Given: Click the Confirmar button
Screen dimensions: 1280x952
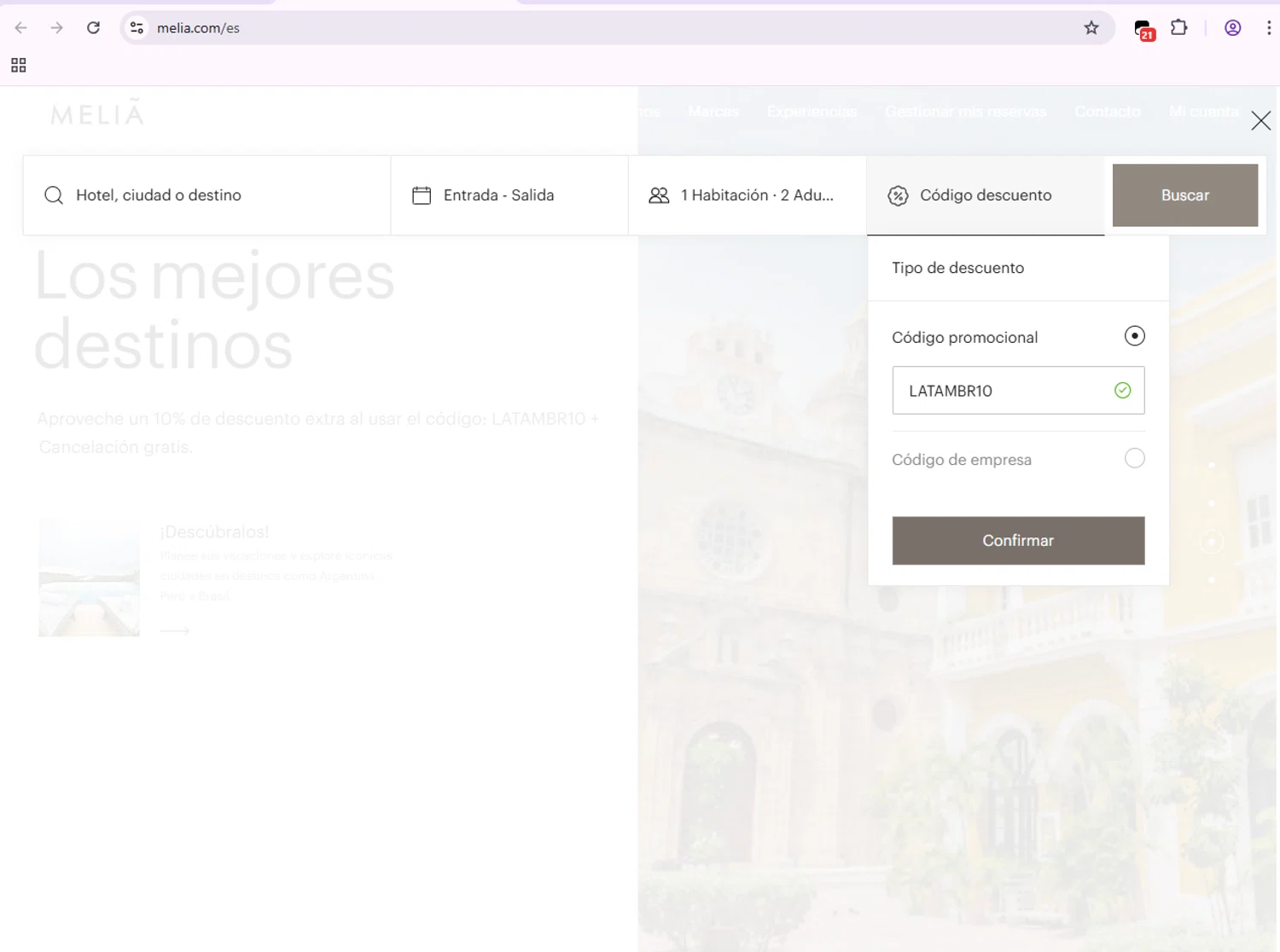Looking at the screenshot, I should pyautogui.click(x=1018, y=541).
